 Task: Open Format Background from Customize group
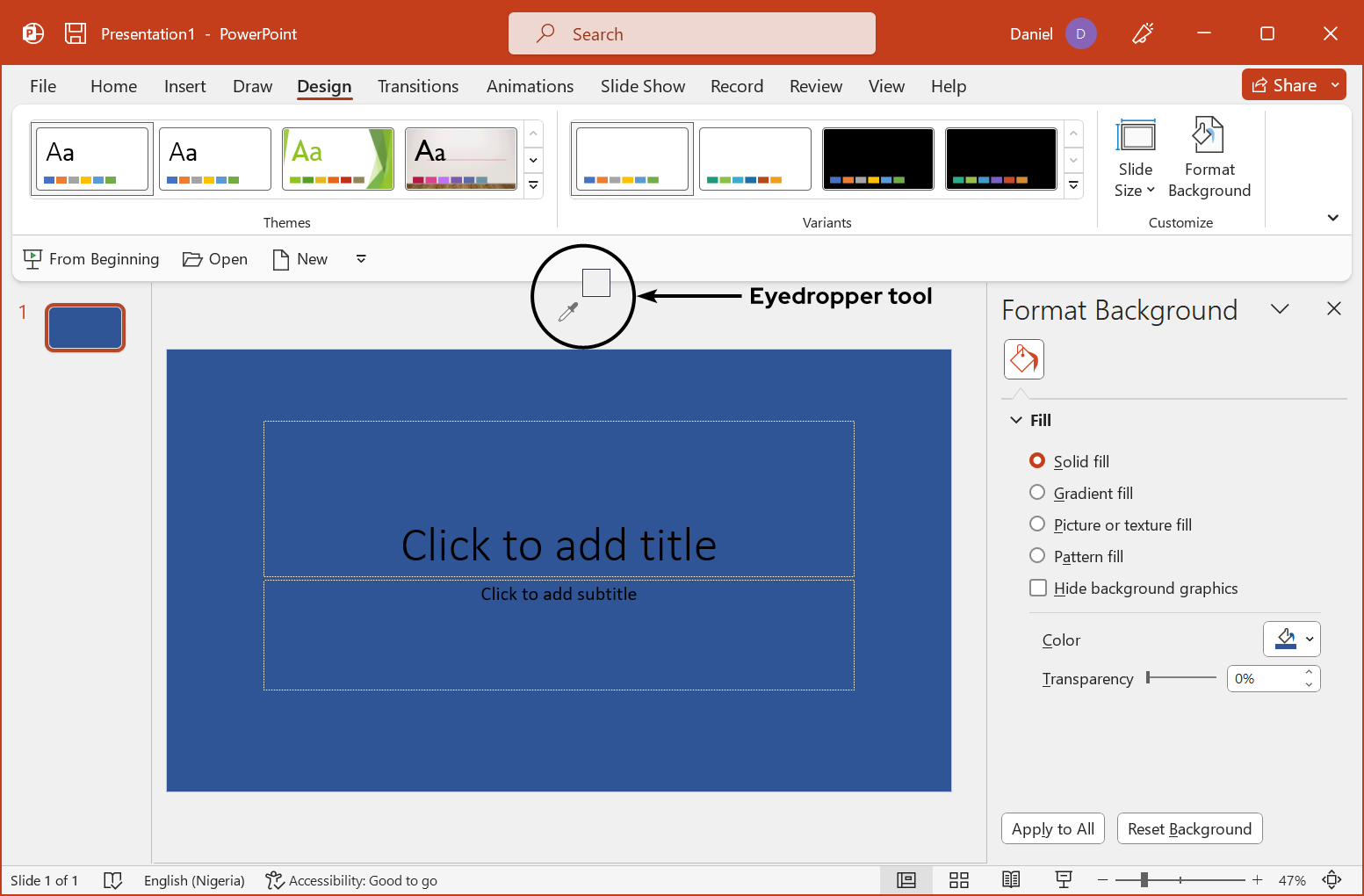coord(1209,157)
